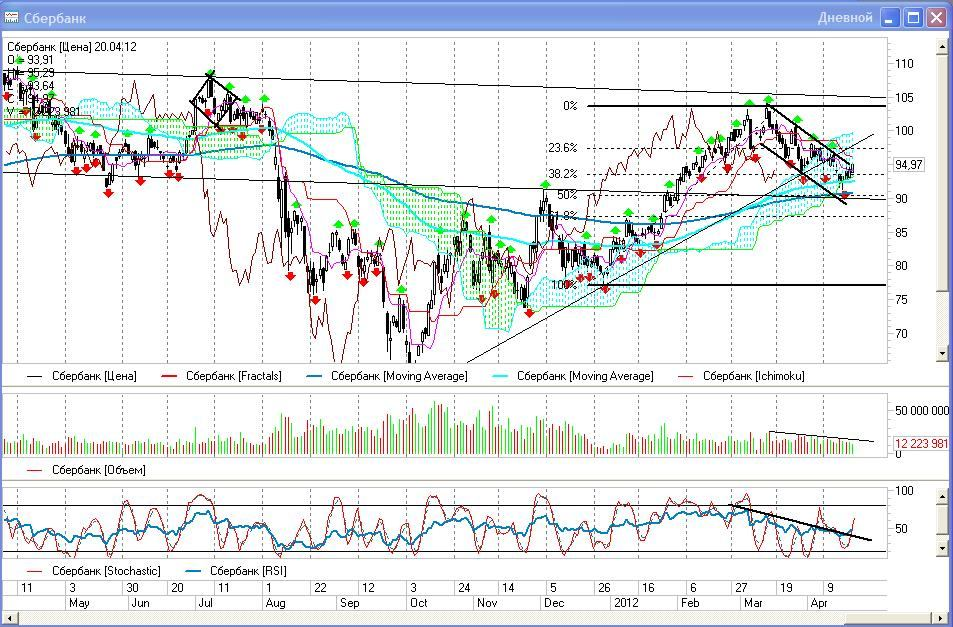Click the May month label on time axis
Screen dimensions: 953x627
pos(79,603)
